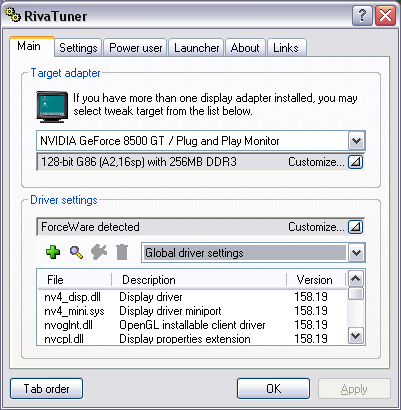Image resolution: width=401 pixels, height=410 pixels.
Task: Click the Display properties extension description
Action: click(185, 339)
